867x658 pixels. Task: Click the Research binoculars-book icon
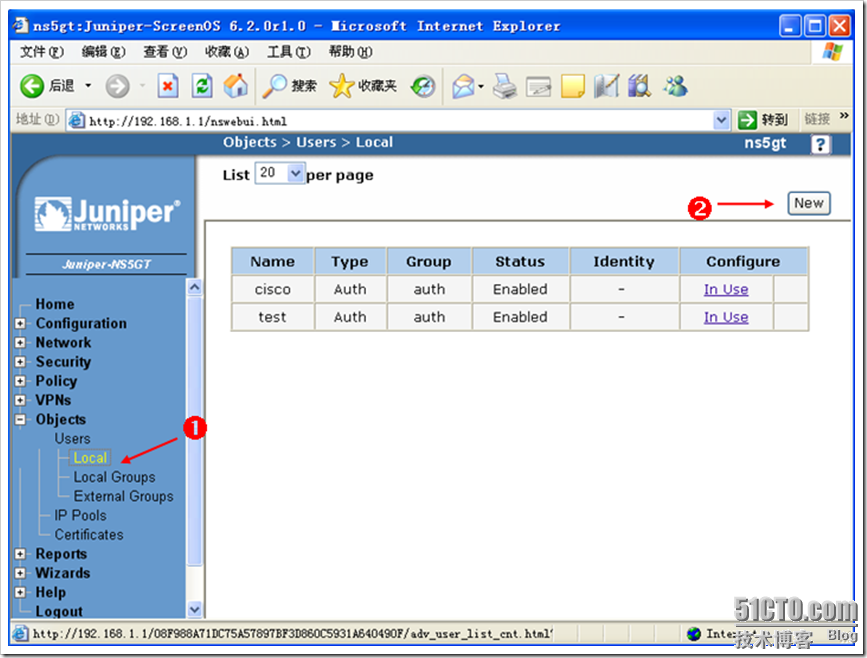pos(640,86)
